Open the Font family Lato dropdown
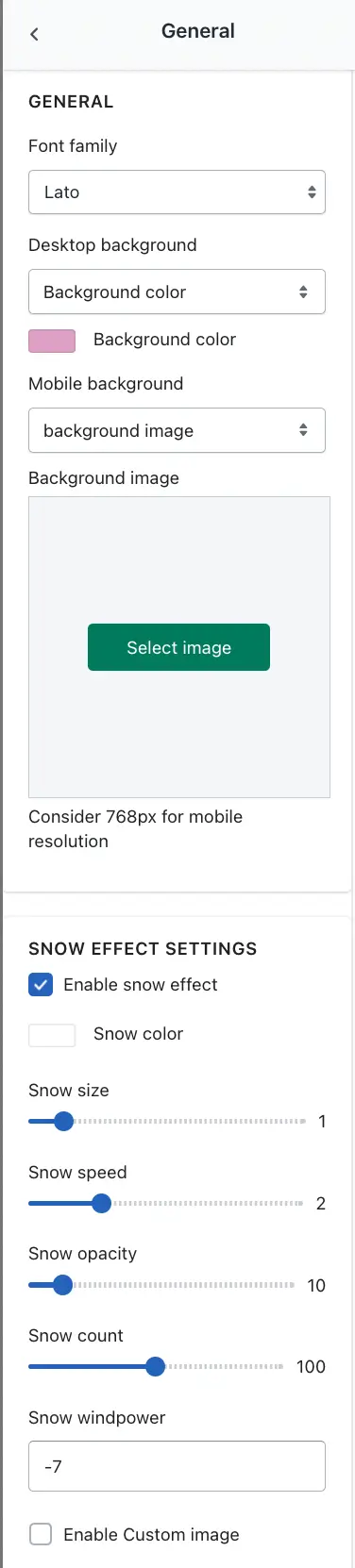 pos(177,192)
